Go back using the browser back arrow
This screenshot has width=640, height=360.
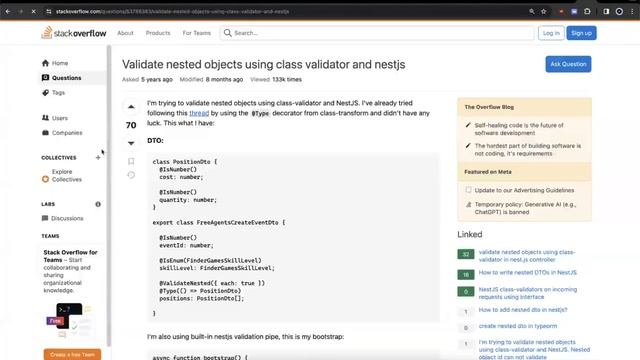pos(8,11)
